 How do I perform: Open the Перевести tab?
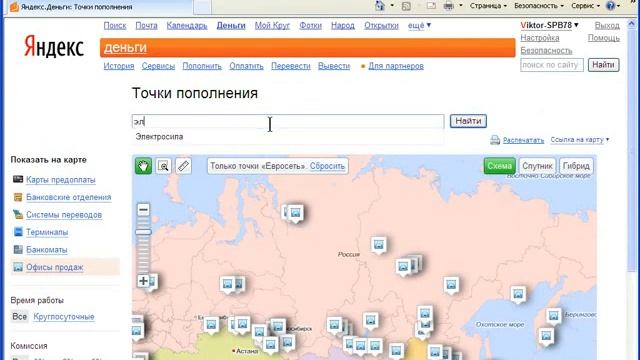pyautogui.click(x=291, y=66)
